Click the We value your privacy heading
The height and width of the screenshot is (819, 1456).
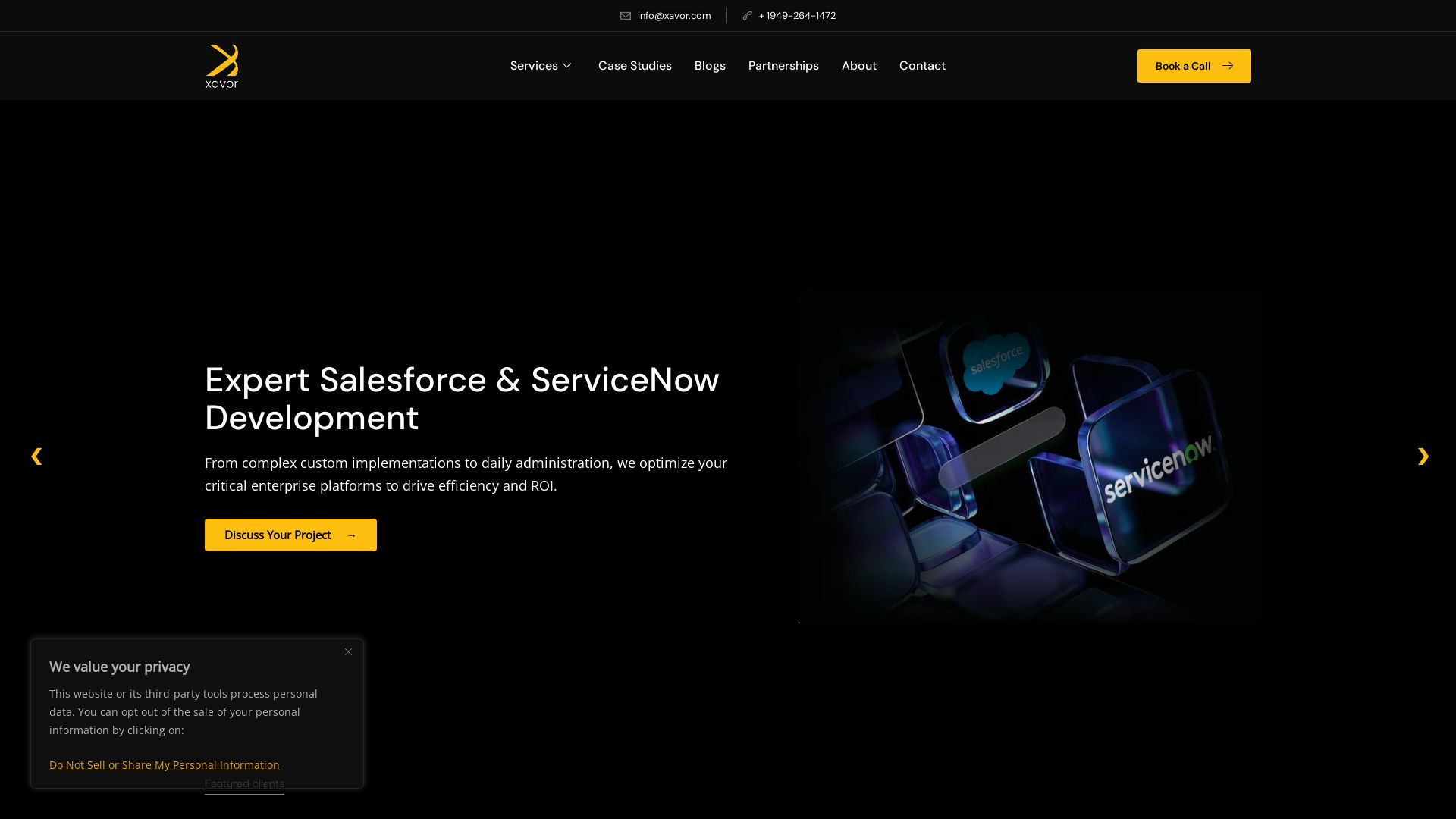click(120, 667)
